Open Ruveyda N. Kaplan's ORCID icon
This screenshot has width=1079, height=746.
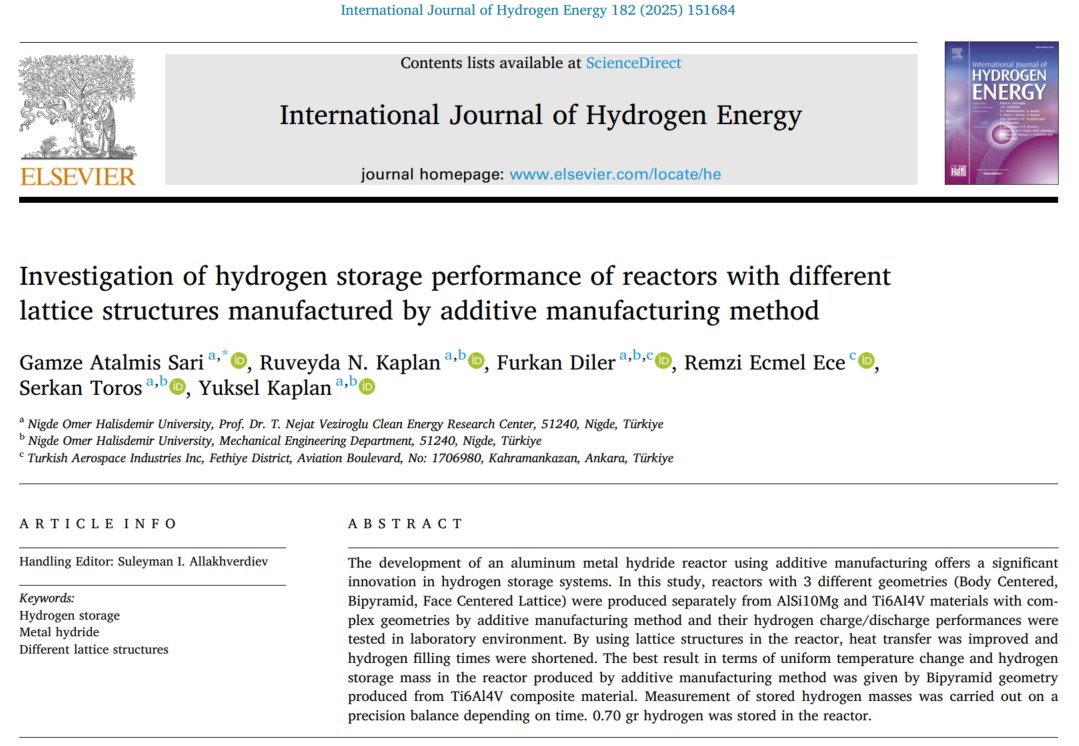coord(476,361)
